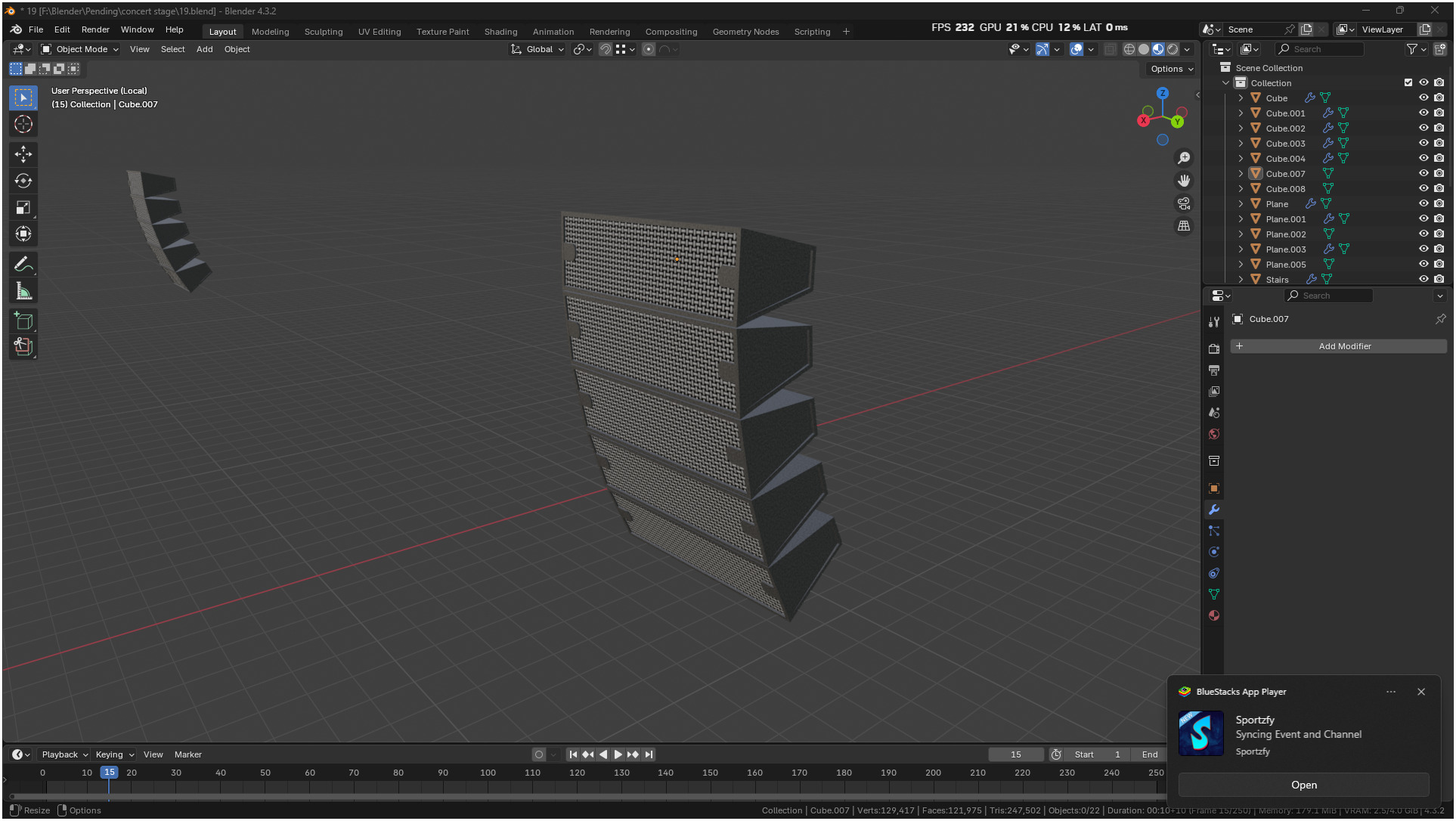Select the Add Cube tool

point(23,321)
